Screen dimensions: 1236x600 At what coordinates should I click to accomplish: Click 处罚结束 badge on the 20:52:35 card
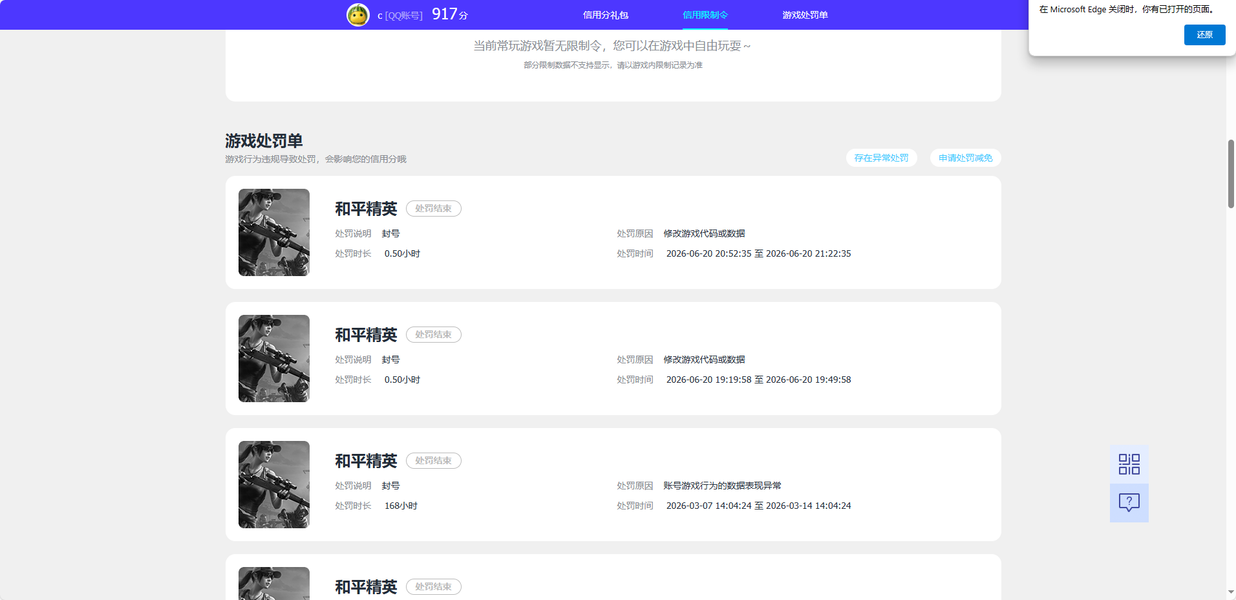[434, 209]
